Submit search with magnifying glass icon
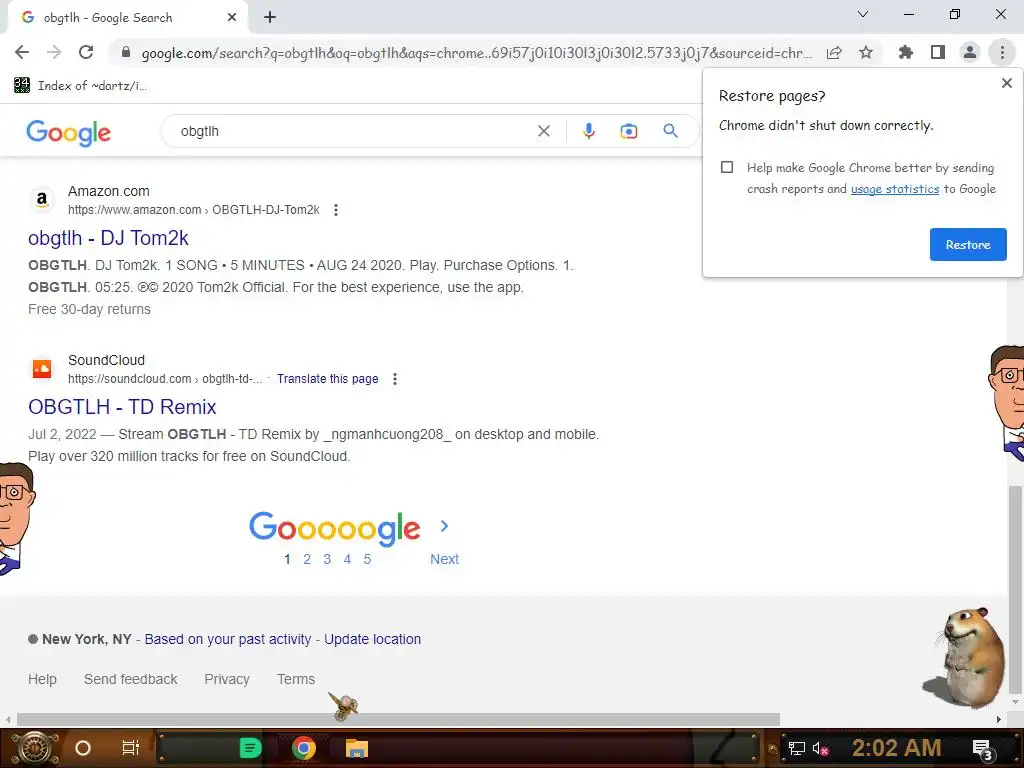 click(x=670, y=131)
